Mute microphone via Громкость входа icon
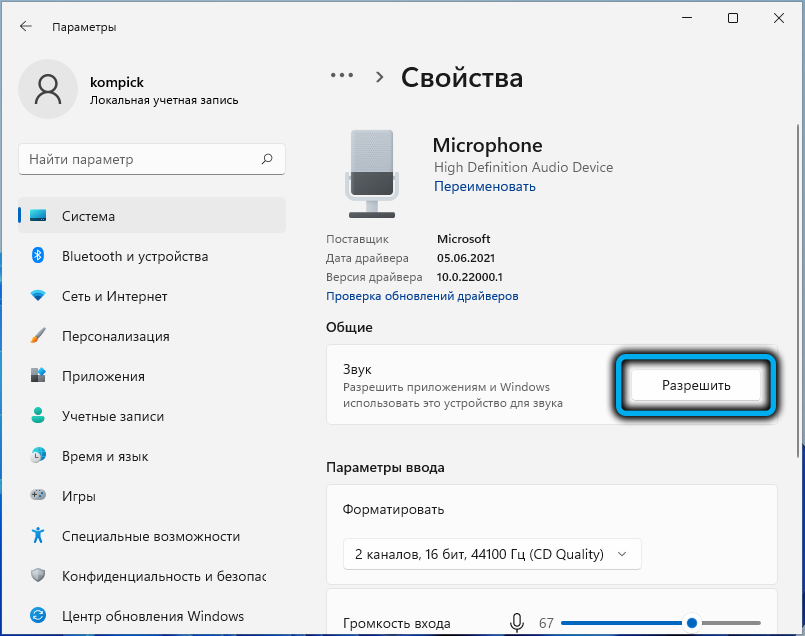Image resolution: width=805 pixels, height=636 pixels. (517, 623)
